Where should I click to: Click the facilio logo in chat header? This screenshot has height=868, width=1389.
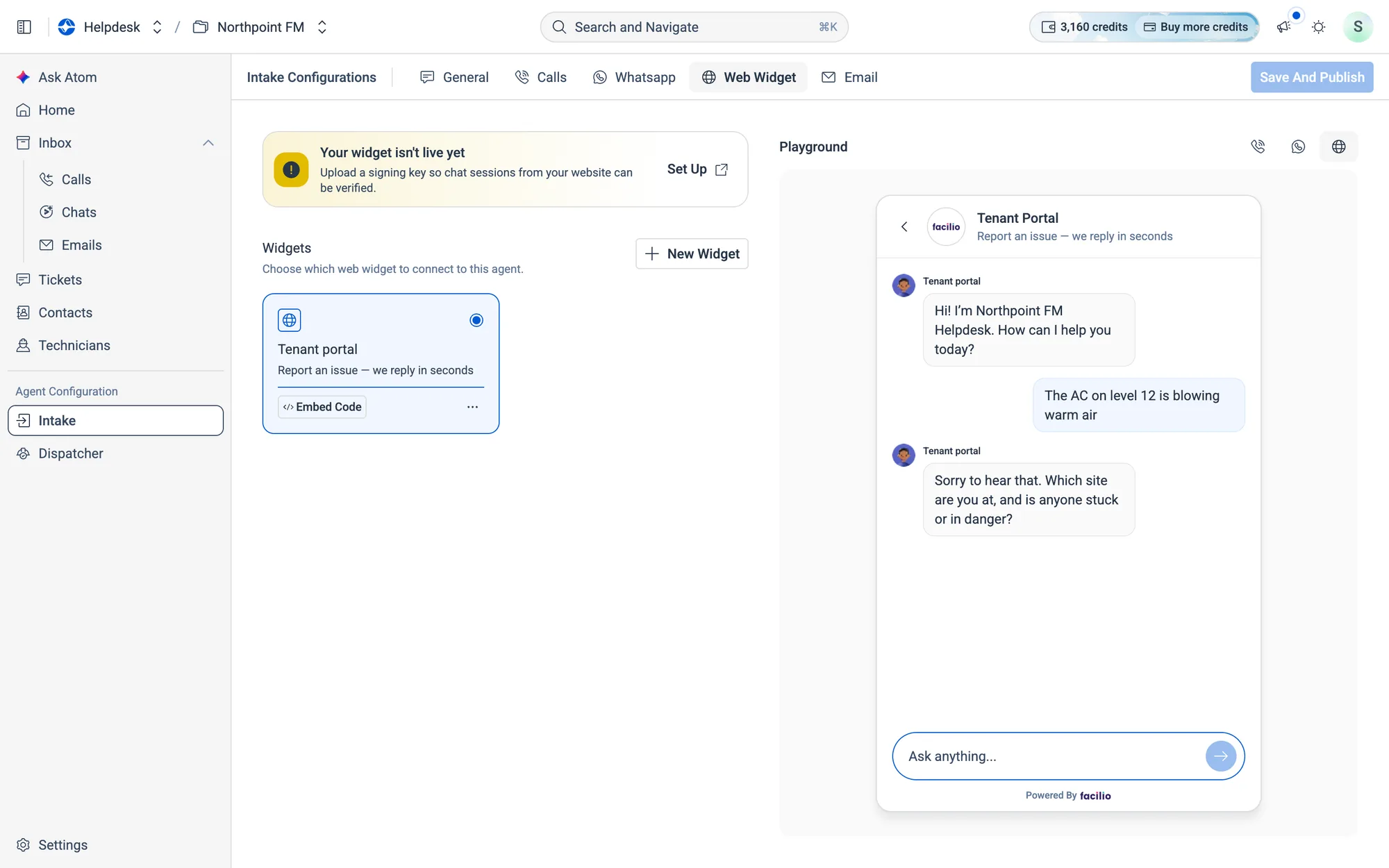coord(946,226)
